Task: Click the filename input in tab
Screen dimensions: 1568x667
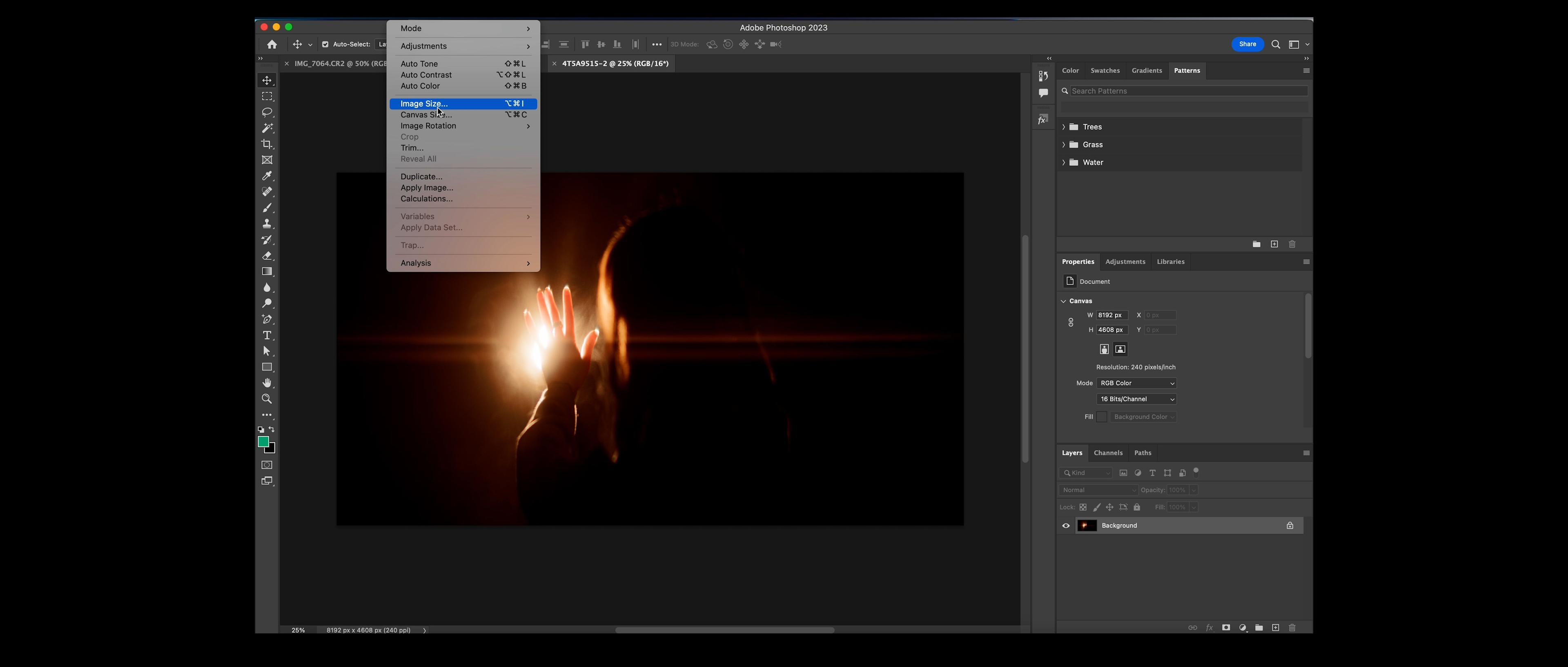Action: click(x=615, y=63)
